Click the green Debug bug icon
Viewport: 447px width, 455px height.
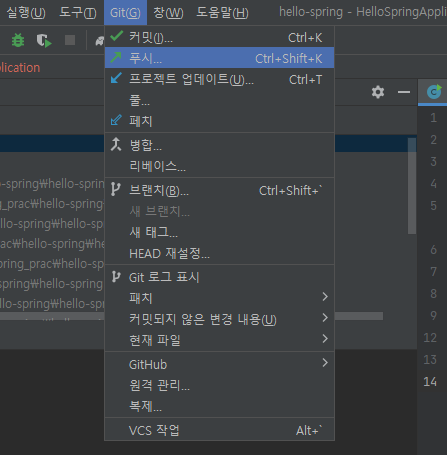(x=18, y=40)
